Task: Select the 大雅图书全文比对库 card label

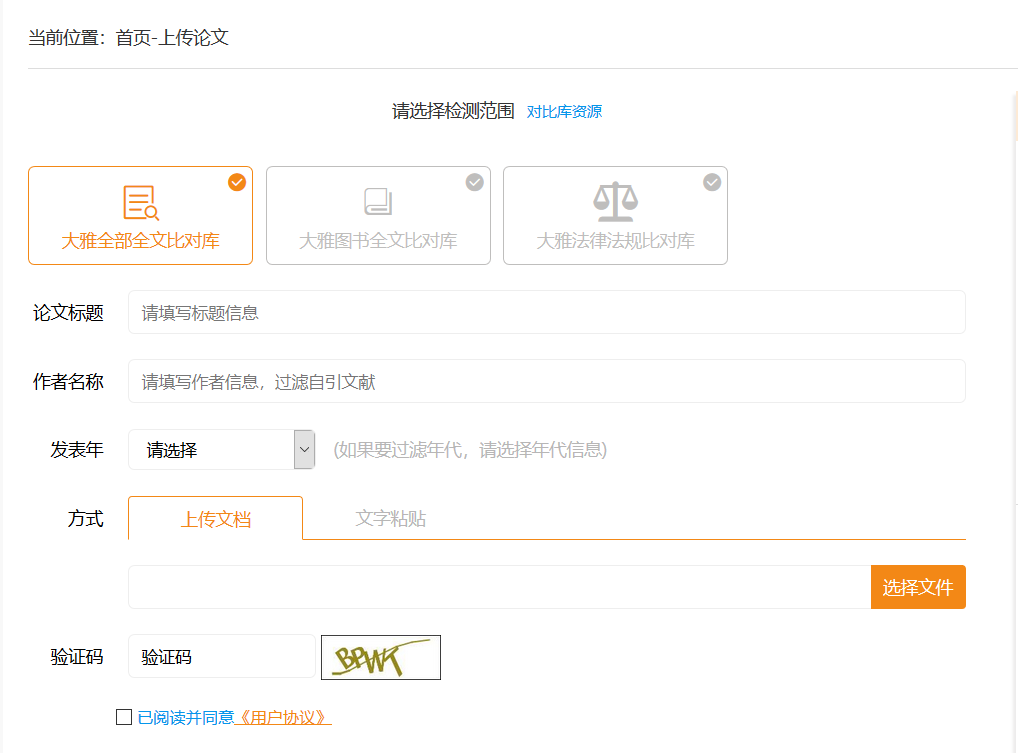Action: tap(378, 241)
